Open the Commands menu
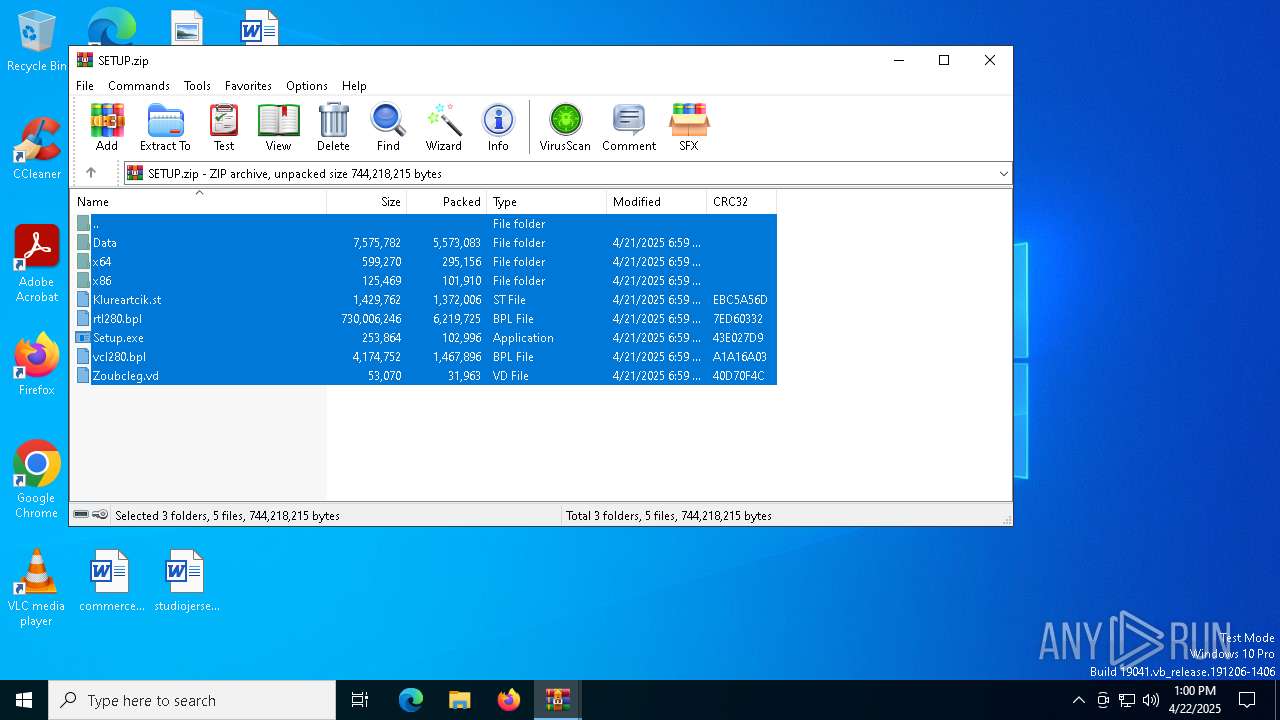The width and height of the screenshot is (1280, 720). tap(139, 86)
